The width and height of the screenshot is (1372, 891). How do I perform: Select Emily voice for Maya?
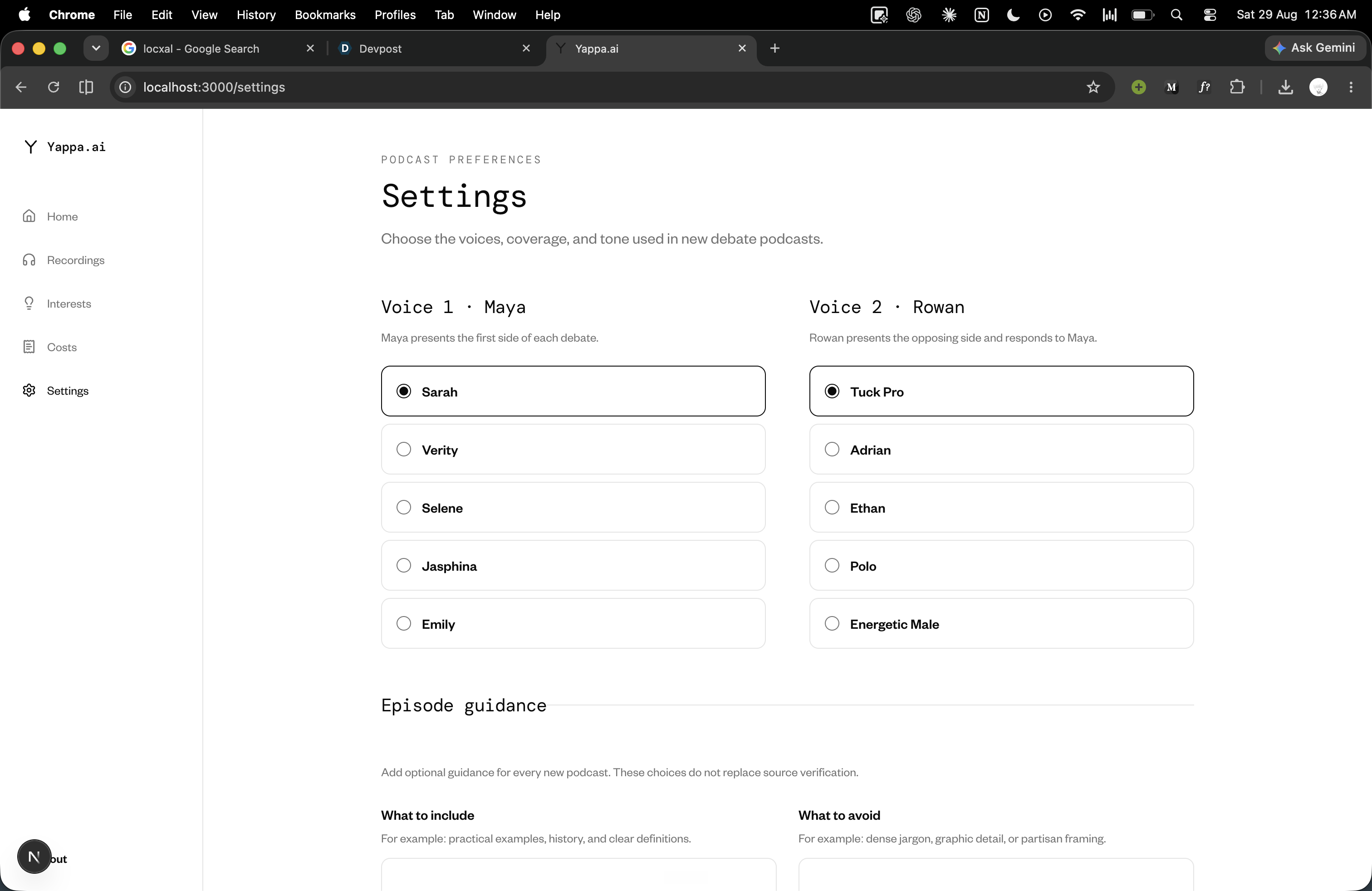(573, 624)
